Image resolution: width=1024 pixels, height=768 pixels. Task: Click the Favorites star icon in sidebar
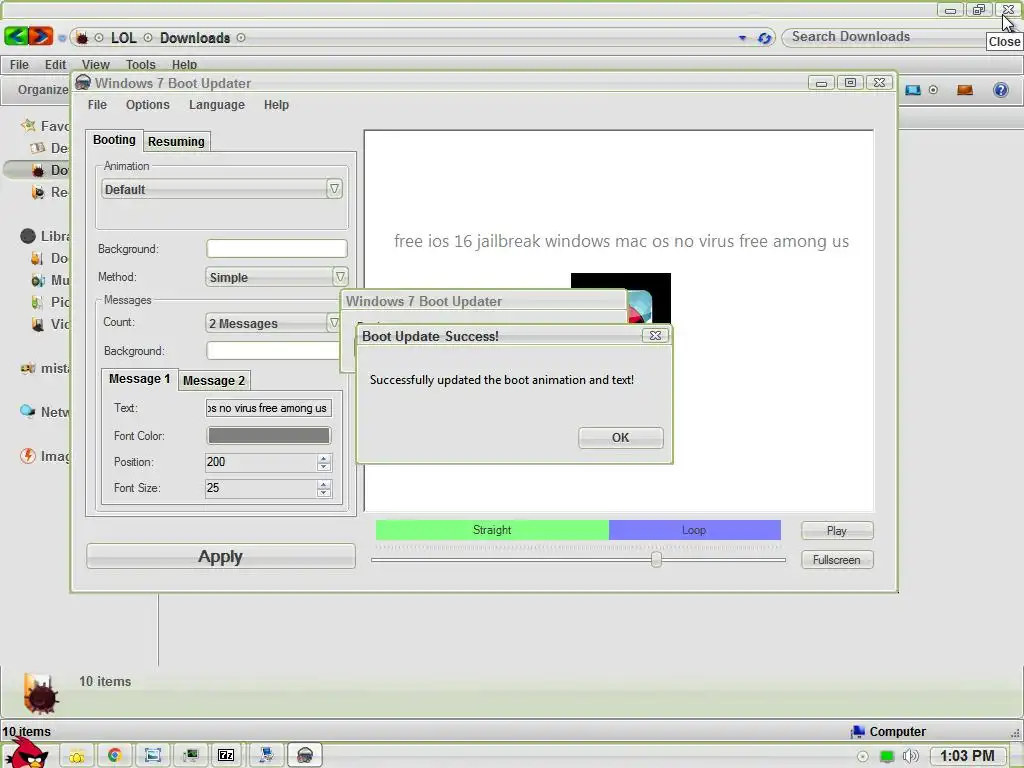28,125
